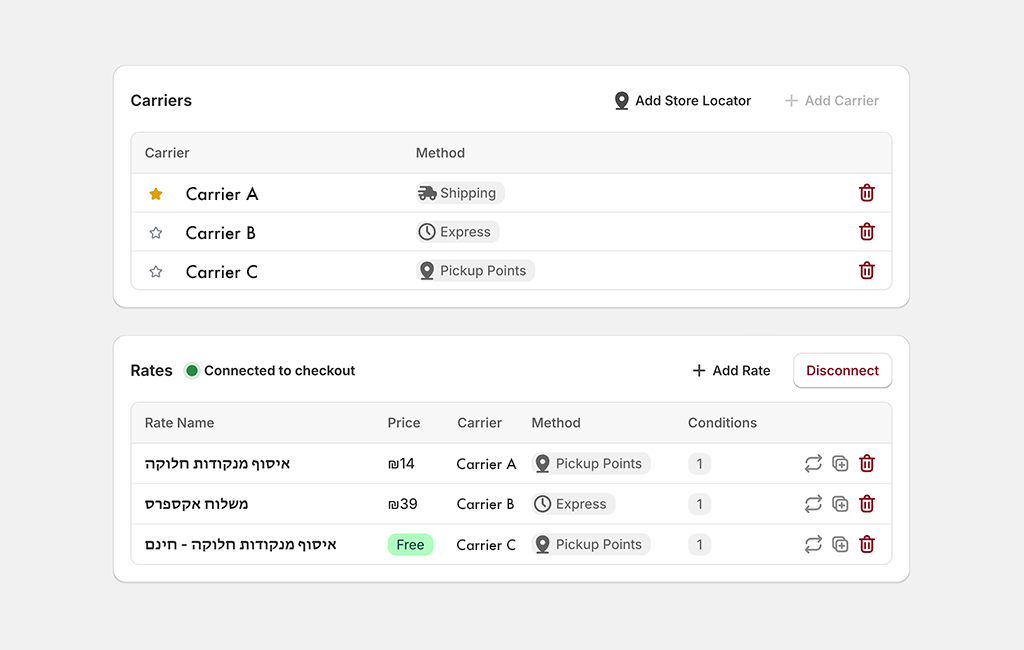Image resolution: width=1024 pixels, height=650 pixels.
Task: Open the משלוח אקספרס rate name
Action: tap(197, 504)
